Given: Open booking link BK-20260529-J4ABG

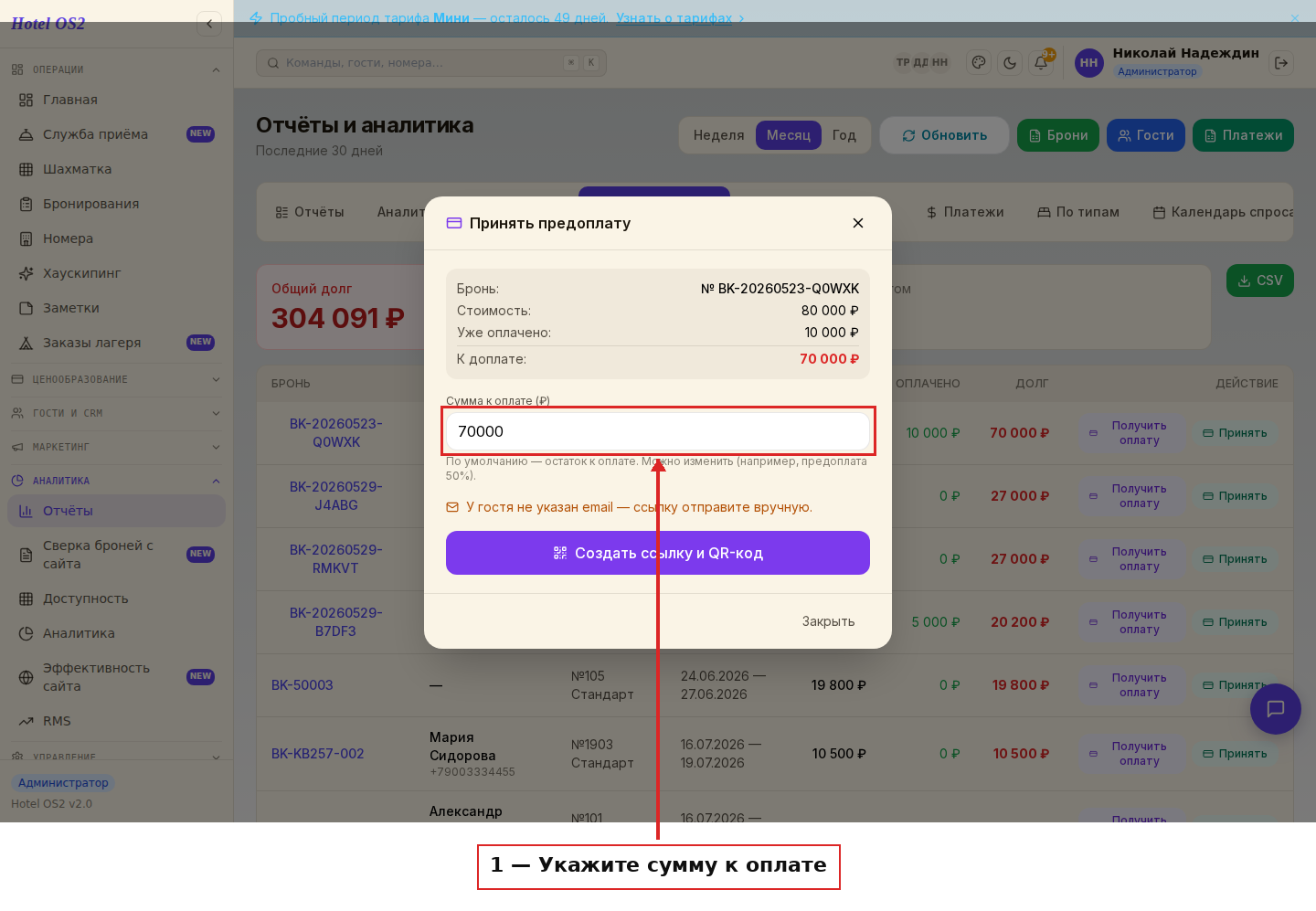Looking at the screenshot, I should [336, 496].
